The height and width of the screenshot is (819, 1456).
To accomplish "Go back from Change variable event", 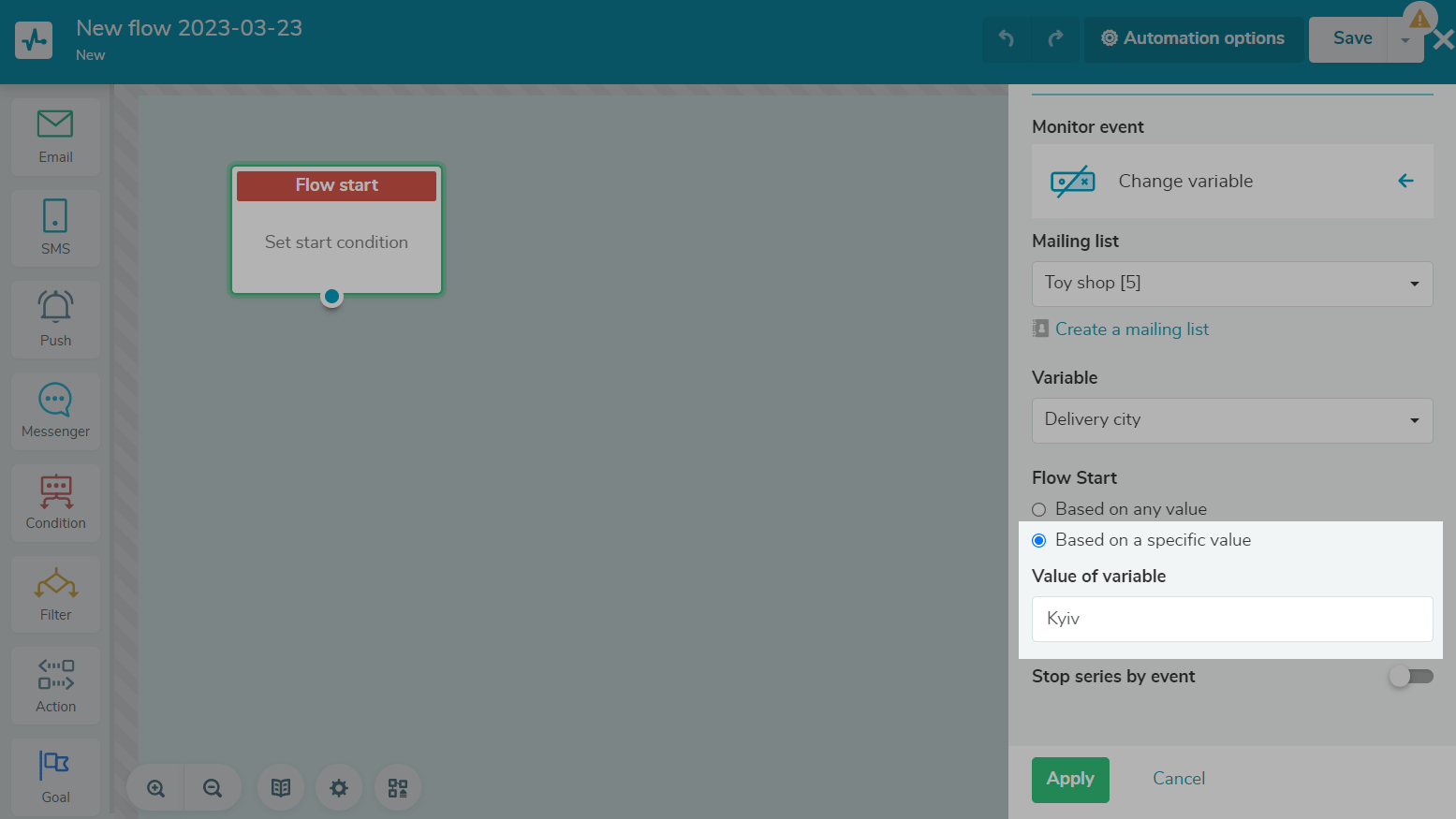I will (1405, 181).
